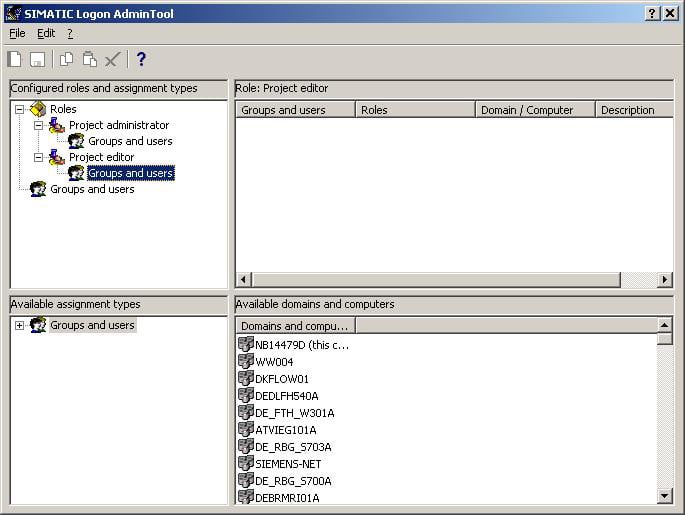Collapse the Project administrator node
This screenshot has width=685, height=515.
pyautogui.click(x=38, y=125)
